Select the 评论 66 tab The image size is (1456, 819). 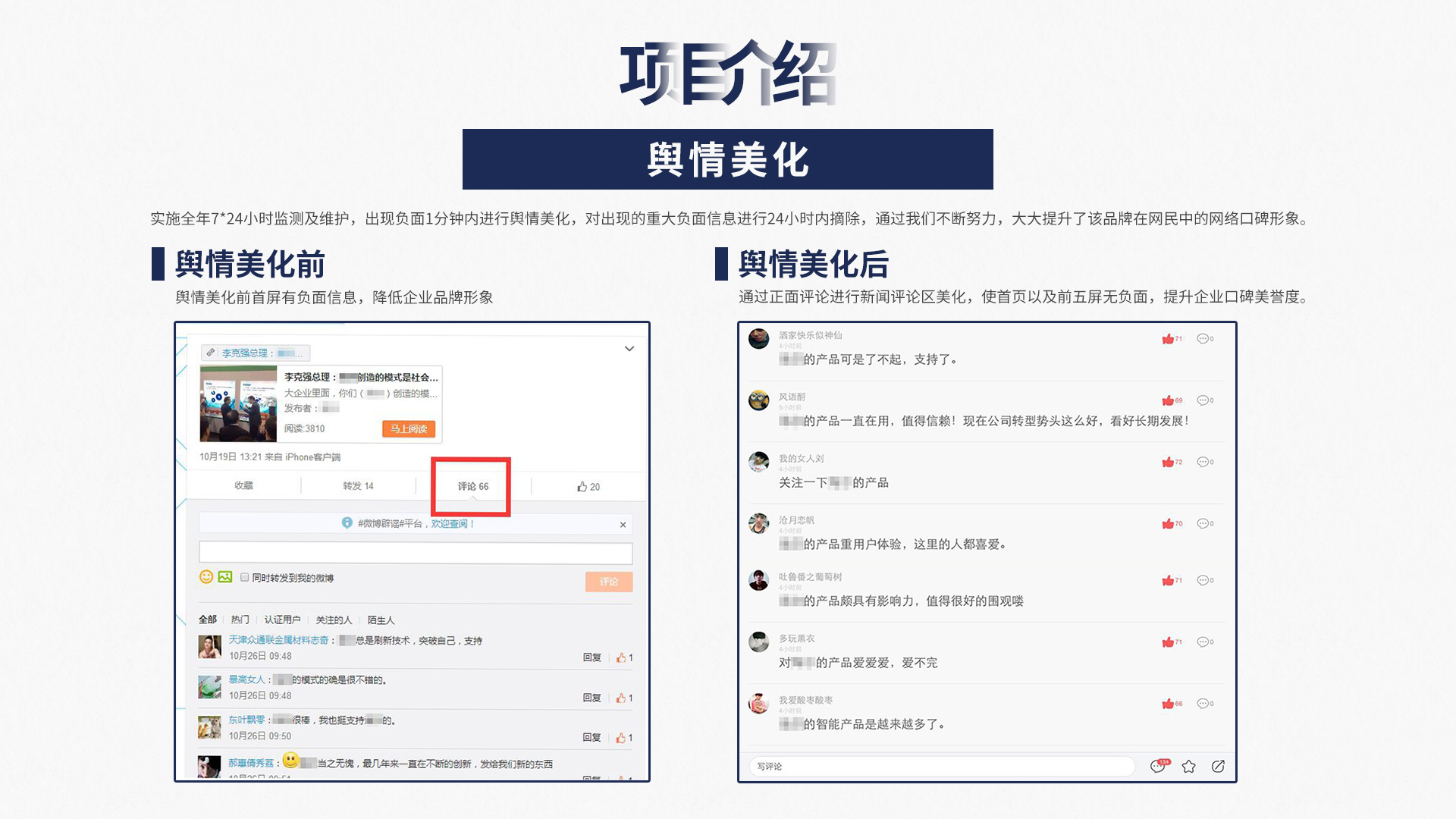pyautogui.click(x=472, y=486)
